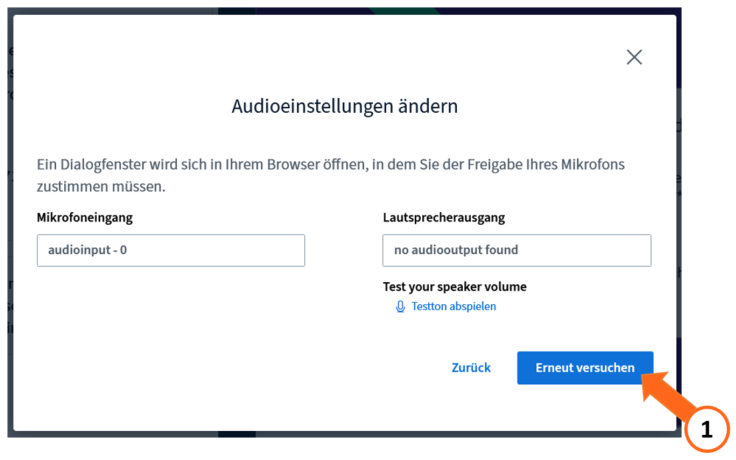Open the Lautsprecherausgang dropdown

517,250
